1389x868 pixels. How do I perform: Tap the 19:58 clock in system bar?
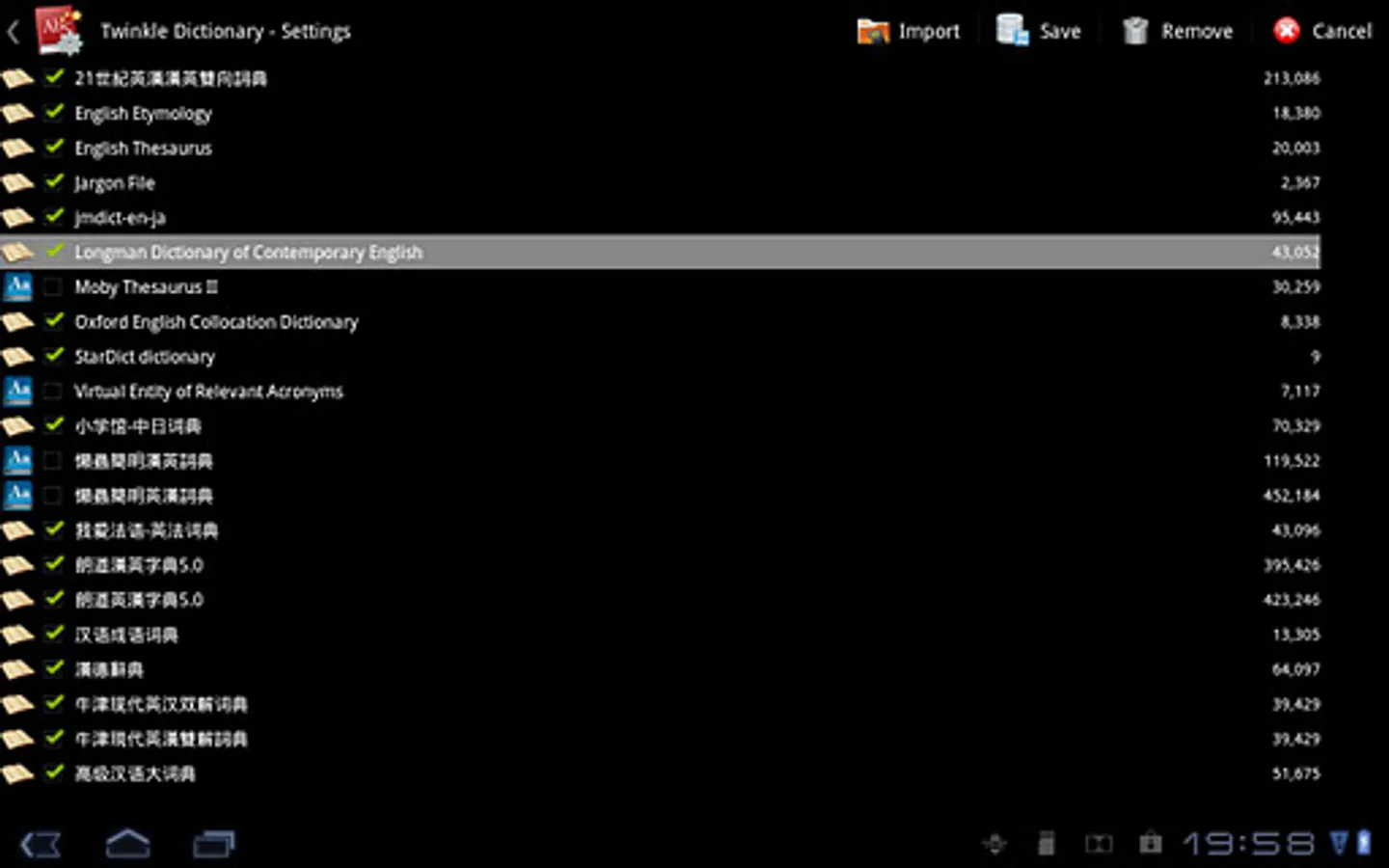(x=1249, y=844)
